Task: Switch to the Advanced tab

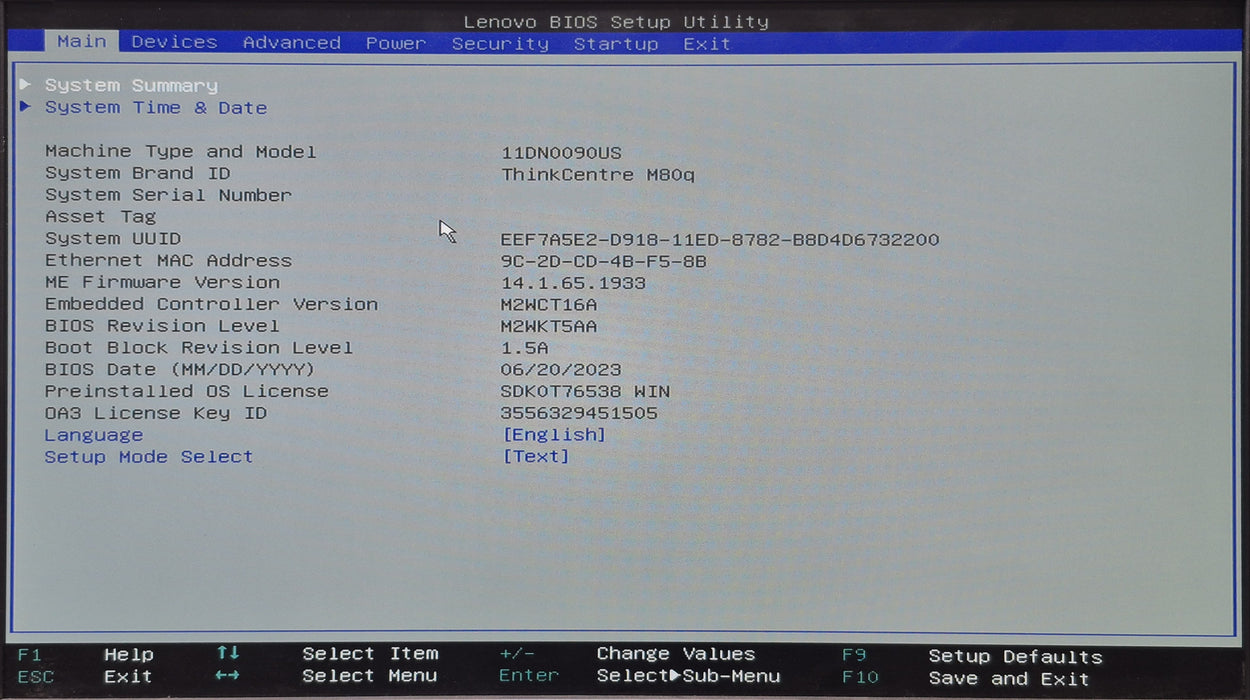Action: pyautogui.click(x=292, y=43)
